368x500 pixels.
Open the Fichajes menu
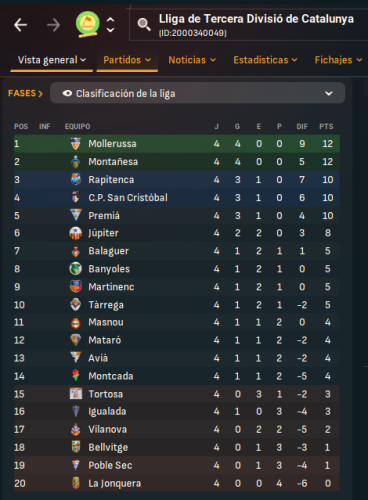tap(338, 60)
